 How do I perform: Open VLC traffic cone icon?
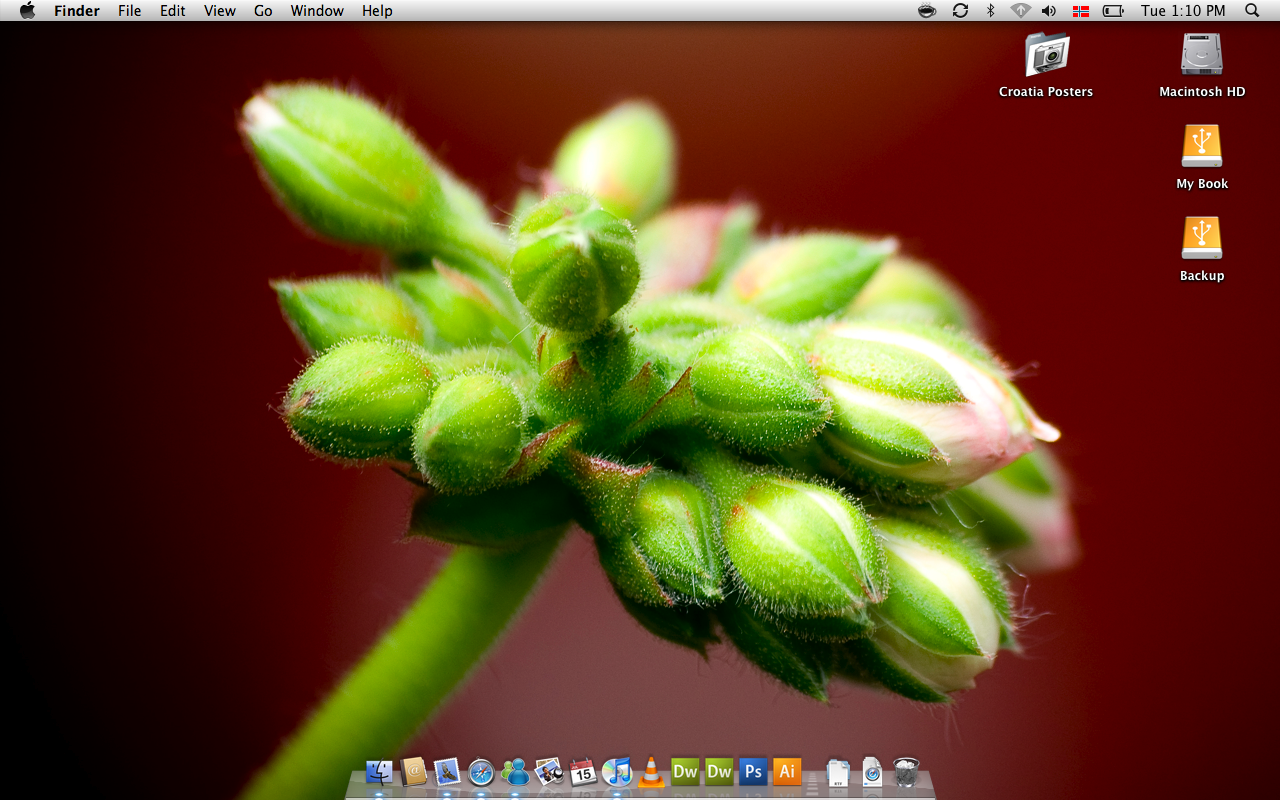(651, 771)
